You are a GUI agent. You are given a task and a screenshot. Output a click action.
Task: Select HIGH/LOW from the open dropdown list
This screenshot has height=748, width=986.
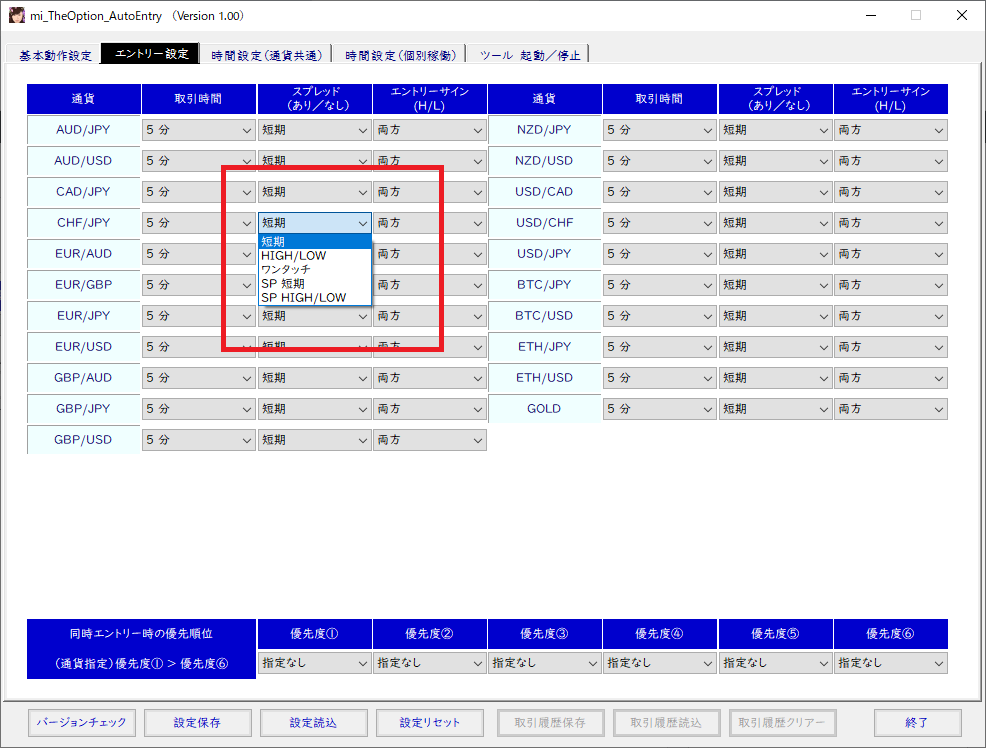click(293, 256)
